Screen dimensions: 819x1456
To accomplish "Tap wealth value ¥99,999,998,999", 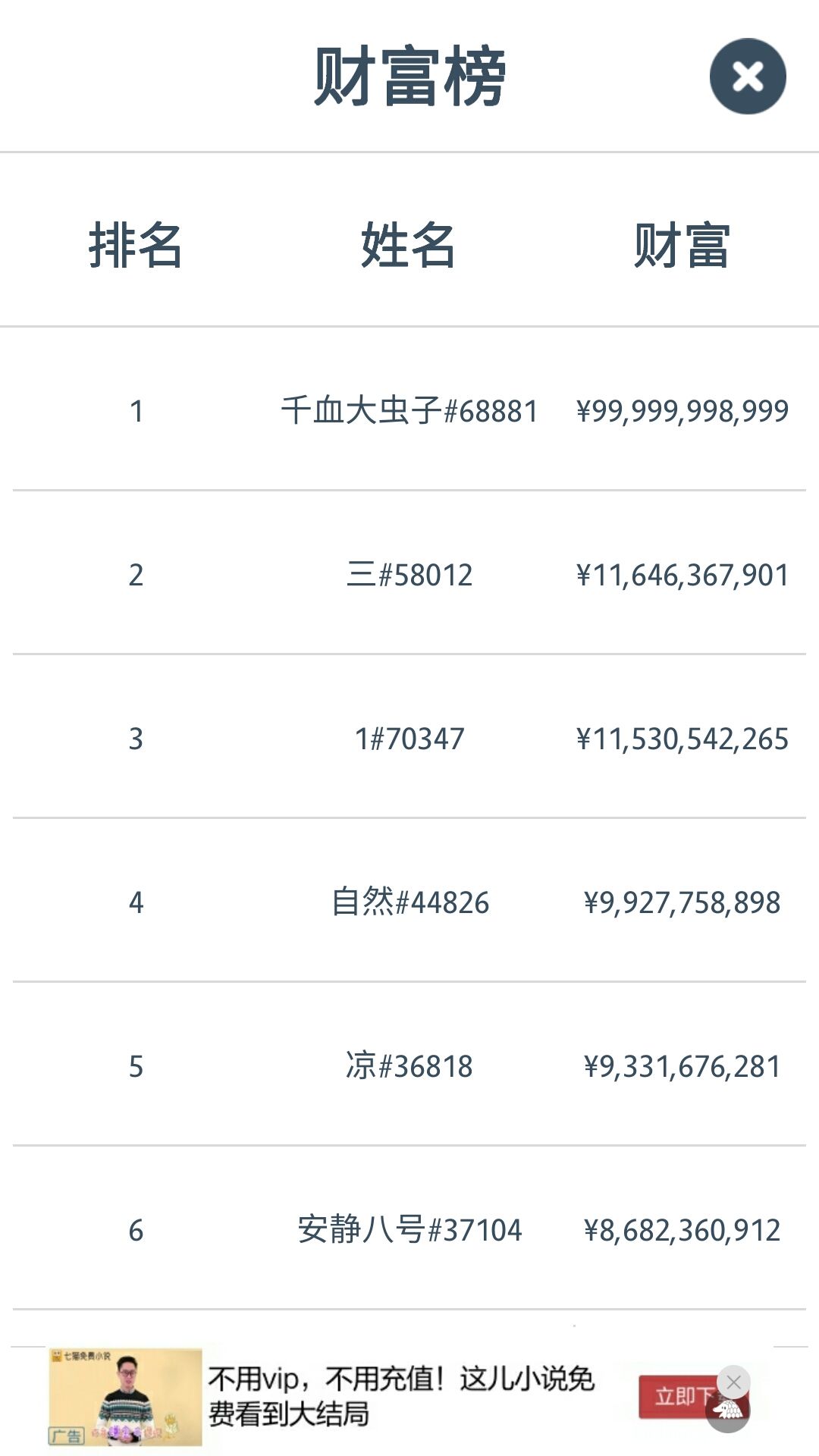I will click(682, 411).
